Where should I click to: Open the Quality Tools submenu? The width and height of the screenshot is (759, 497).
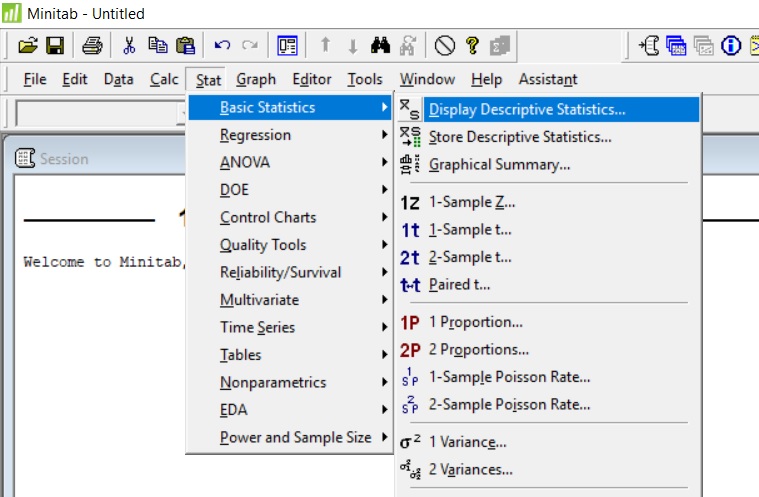tap(263, 245)
